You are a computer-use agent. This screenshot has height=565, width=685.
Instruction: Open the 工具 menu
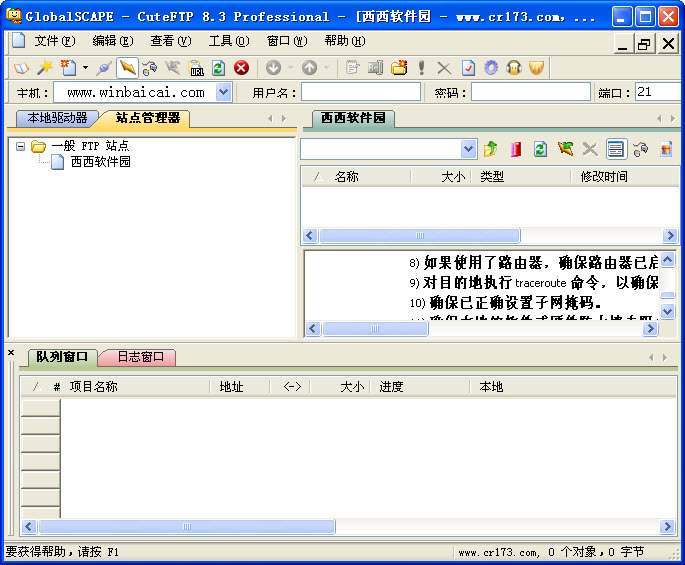228,41
